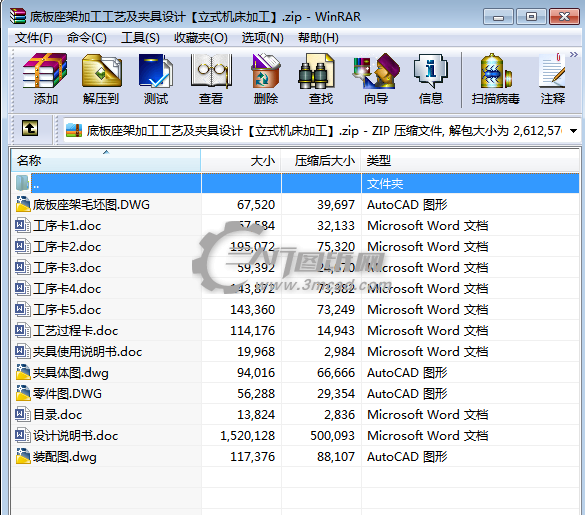Click the Word icon of 工序卡5.doc

point(23,309)
